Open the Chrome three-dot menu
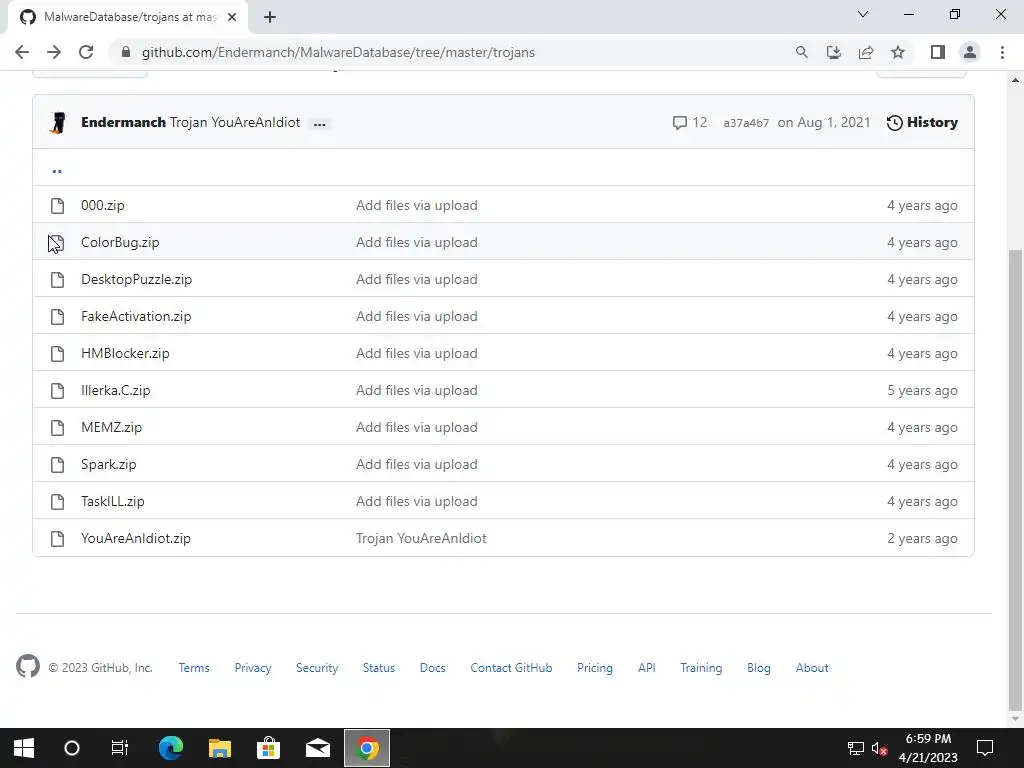 tap(1002, 52)
